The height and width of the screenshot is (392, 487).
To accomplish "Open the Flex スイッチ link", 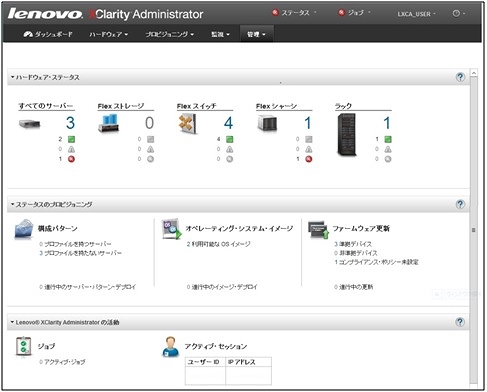I will coord(197,106).
